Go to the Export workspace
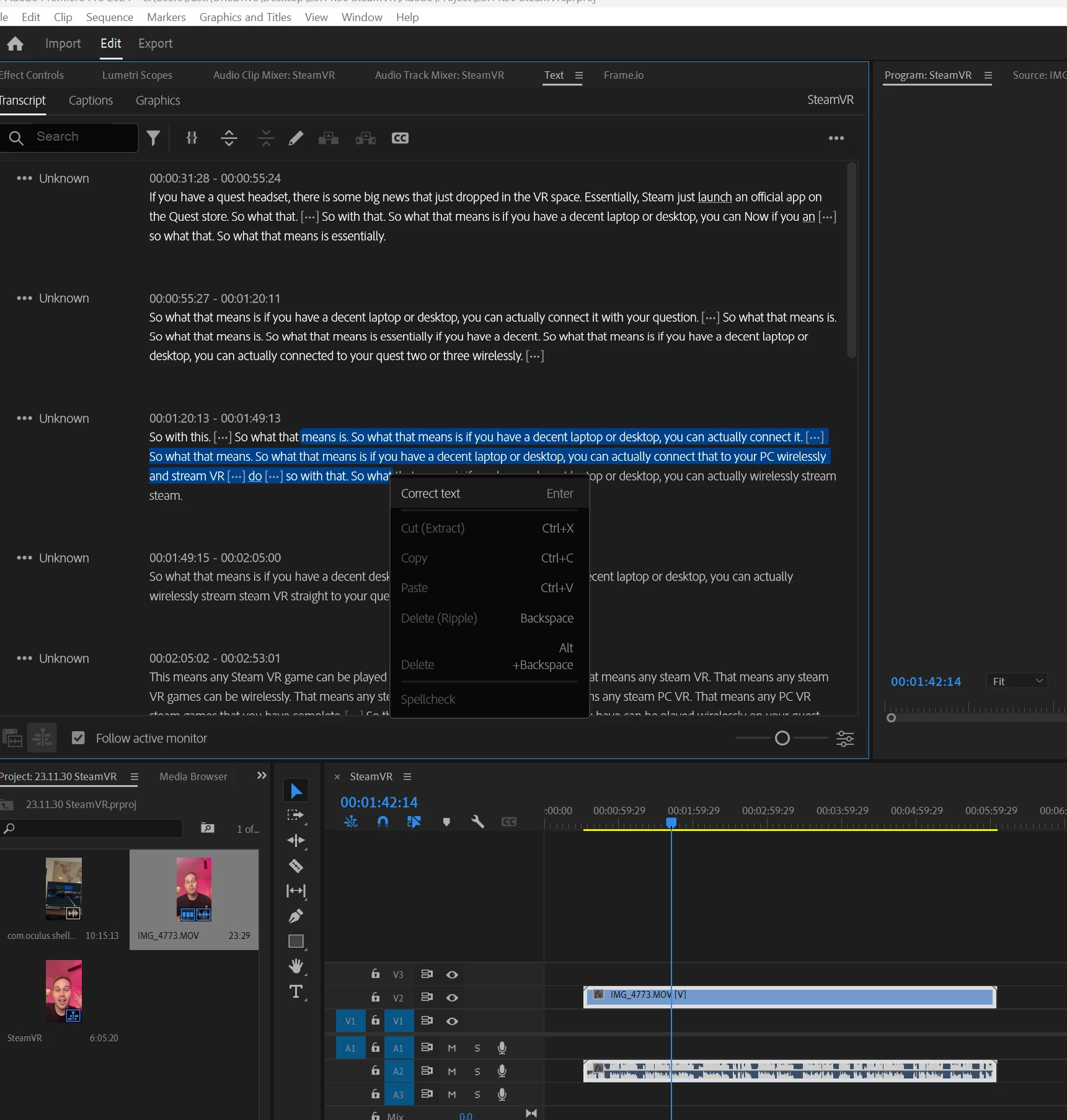The height and width of the screenshot is (1120, 1067). 155,43
